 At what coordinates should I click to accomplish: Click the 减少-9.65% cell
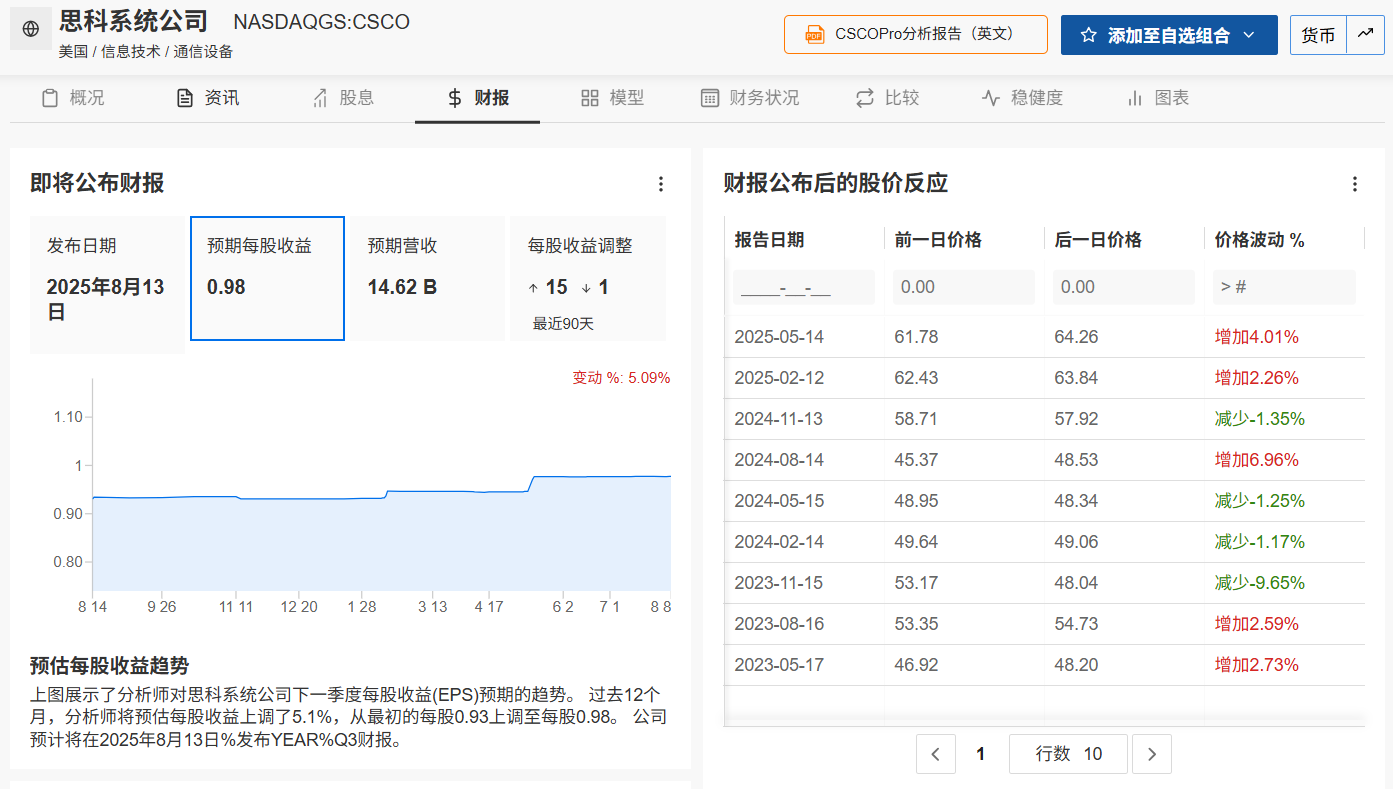point(1260,583)
